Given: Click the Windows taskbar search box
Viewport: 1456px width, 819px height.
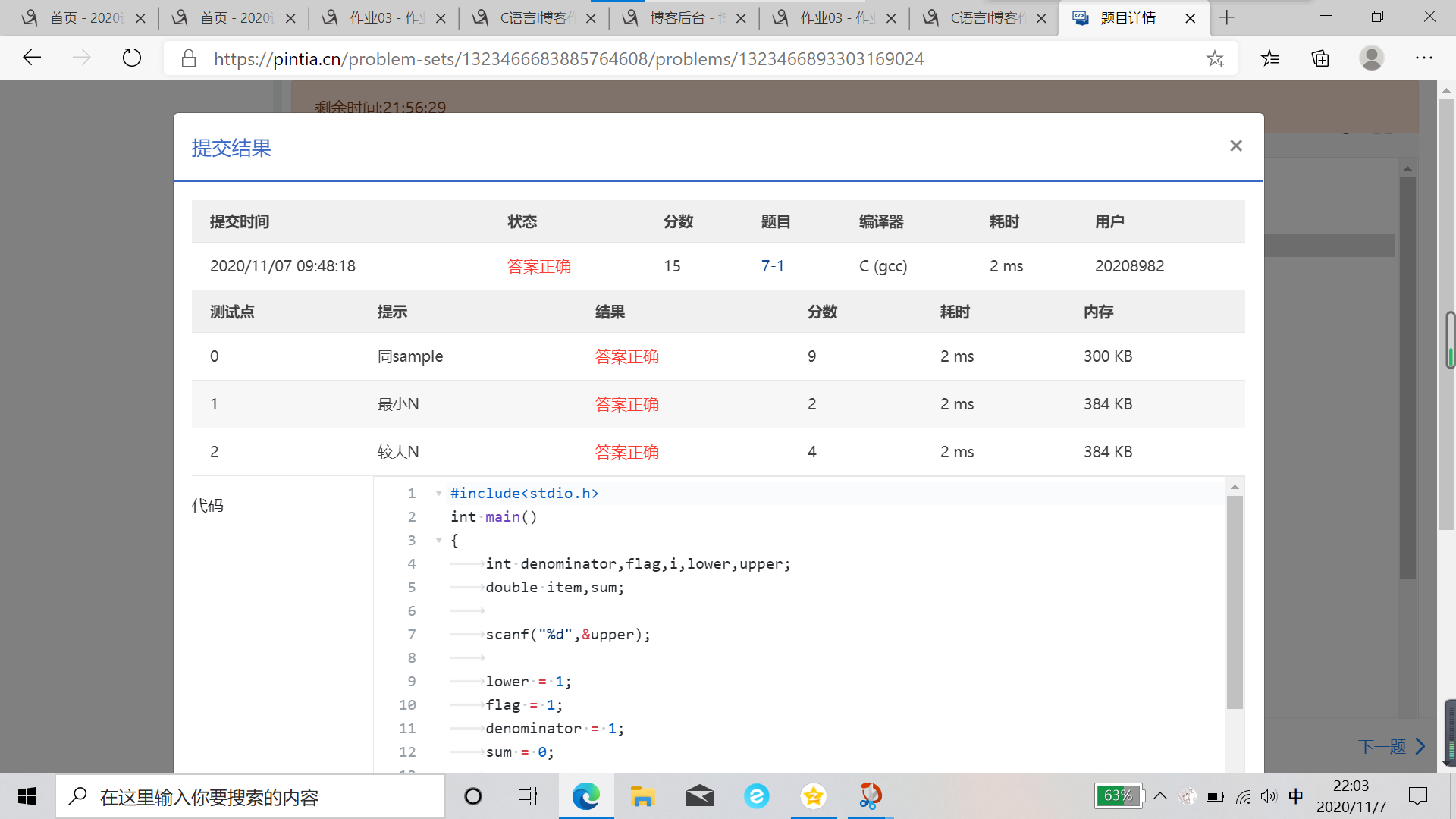Looking at the screenshot, I should [x=250, y=797].
